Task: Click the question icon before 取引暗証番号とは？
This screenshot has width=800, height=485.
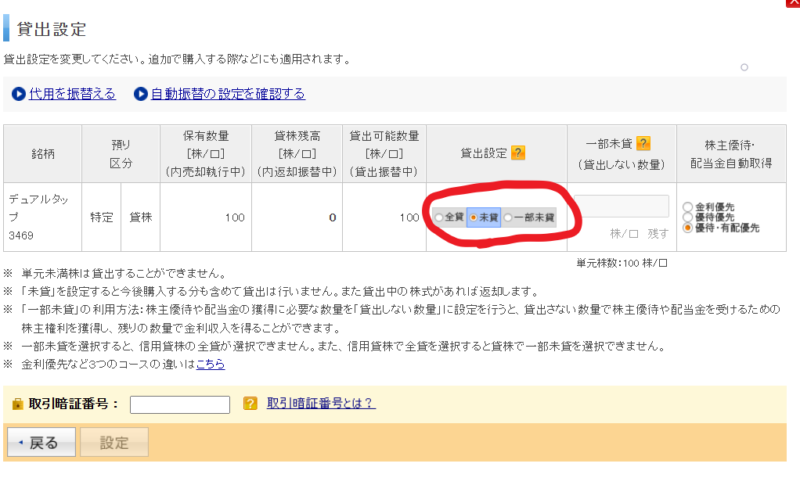Action: point(251,404)
